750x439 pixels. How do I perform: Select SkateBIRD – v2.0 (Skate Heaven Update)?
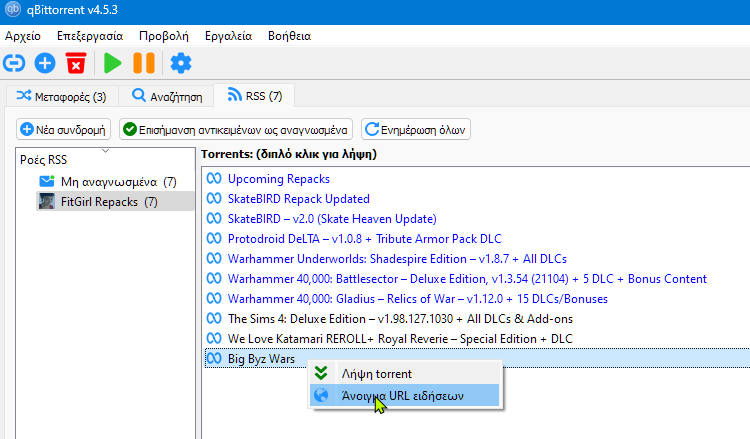pyautogui.click(x=332, y=219)
